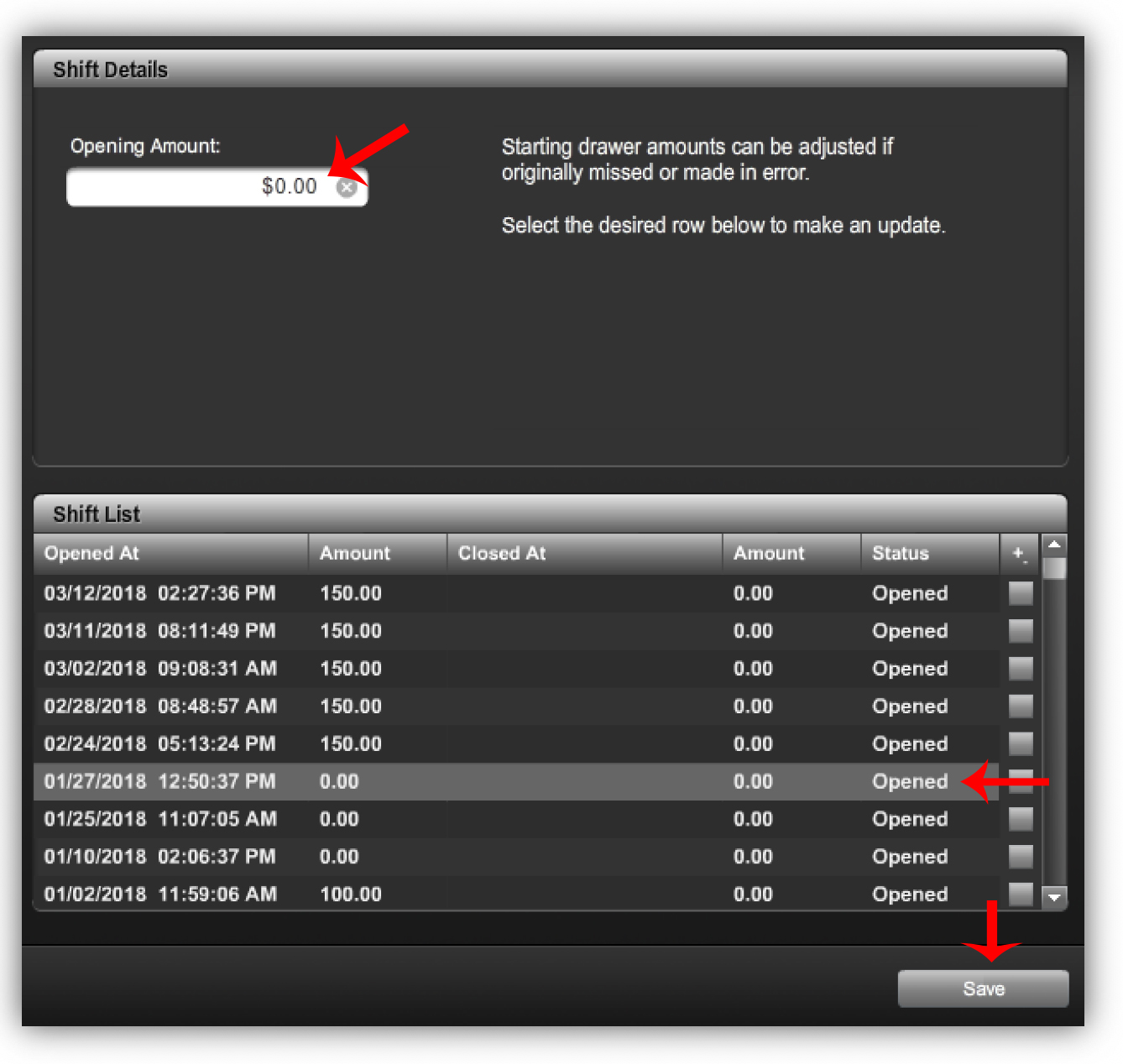Image resolution: width=1123 pixels, height=1064 pixels.
Task: Click the shift list scrollbar thumb
Action: pyautogui.click(x=1054, y=570)
